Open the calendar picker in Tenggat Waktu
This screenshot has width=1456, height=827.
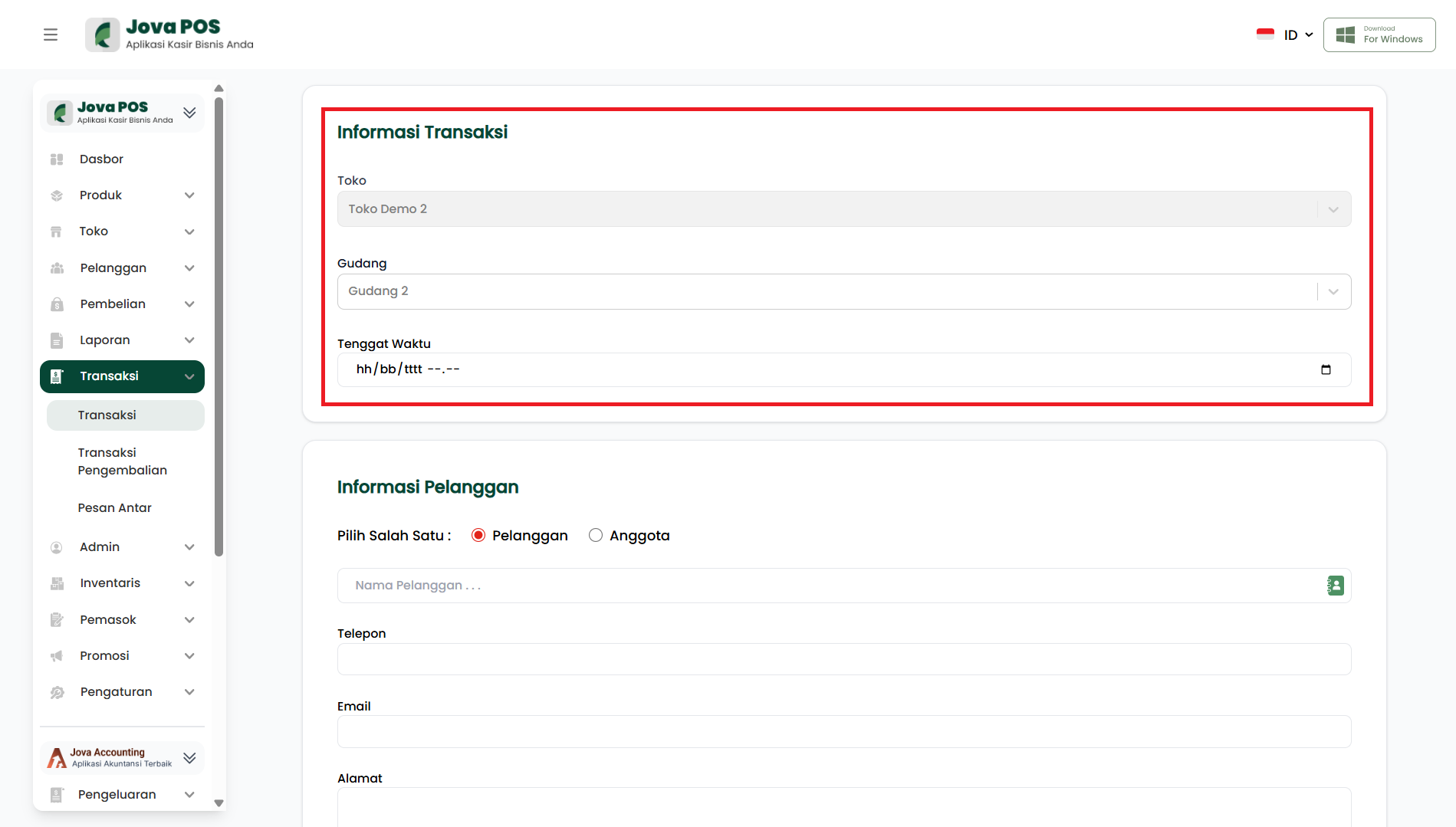(1326, 369)
